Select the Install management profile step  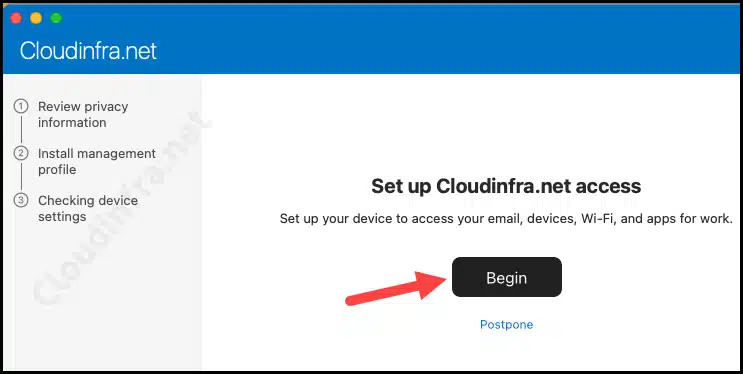point(97,161)
